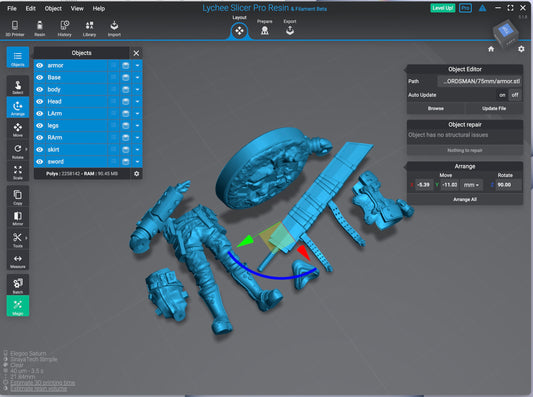Activate the Arrange tool
This screenshot has height=397, width=533.
tap(18, 107)
